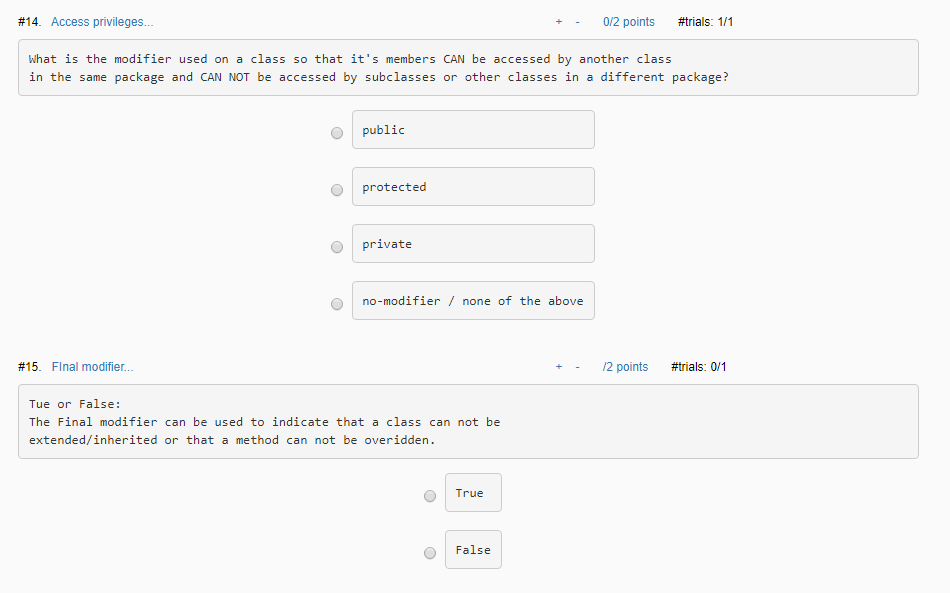Select the "private" radio button
950x593 pixels.
point(337,246)
